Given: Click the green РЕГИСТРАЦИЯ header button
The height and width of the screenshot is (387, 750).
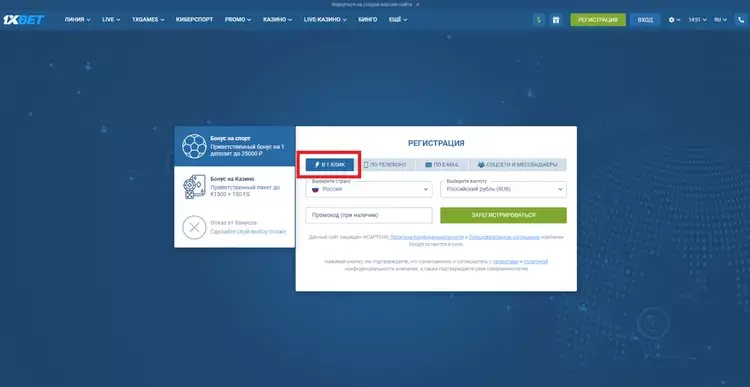Looking at the screenshot, I should tap(598, 20).
